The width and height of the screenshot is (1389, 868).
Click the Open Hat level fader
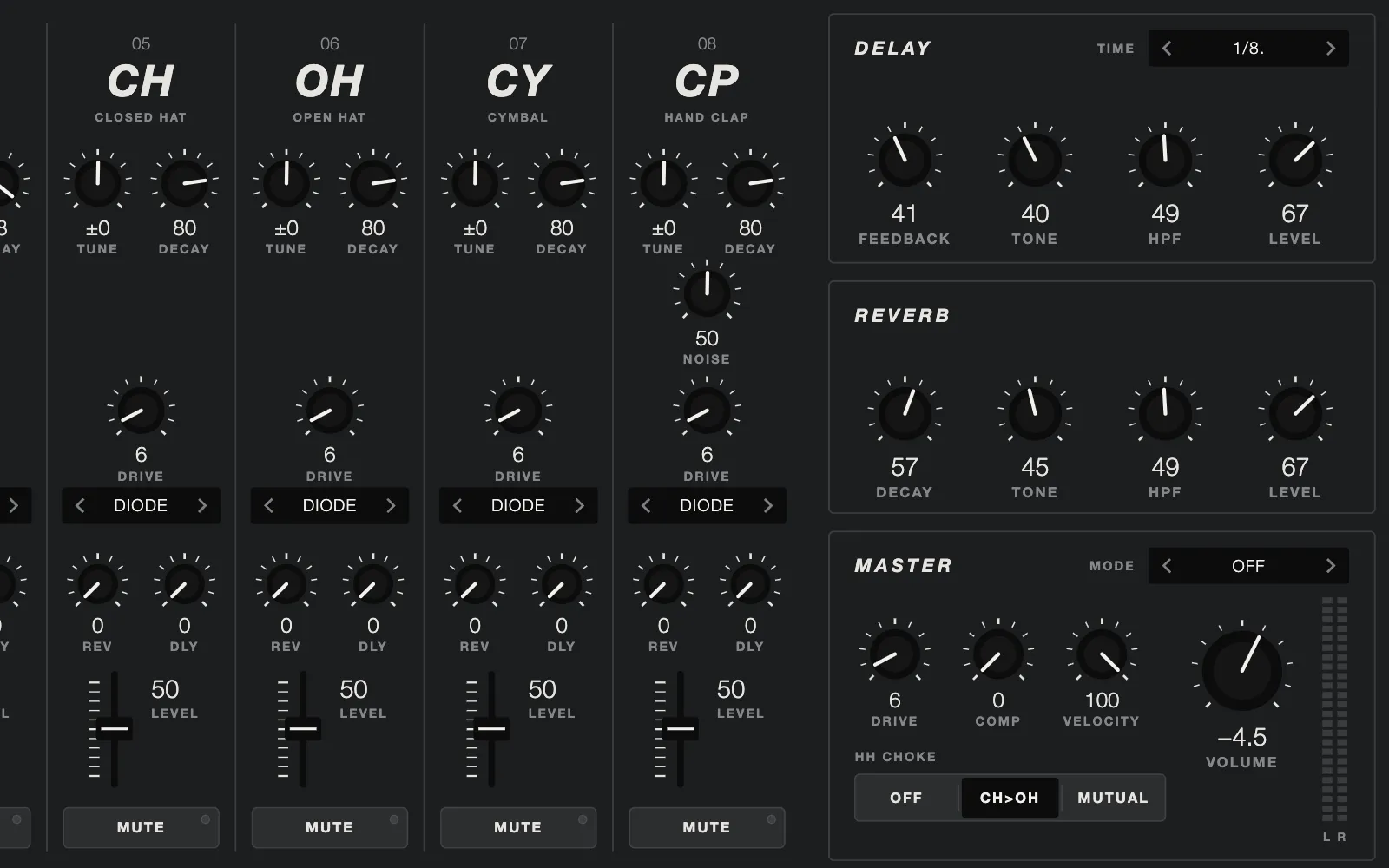pyautogui.click(x=303, y=729)
